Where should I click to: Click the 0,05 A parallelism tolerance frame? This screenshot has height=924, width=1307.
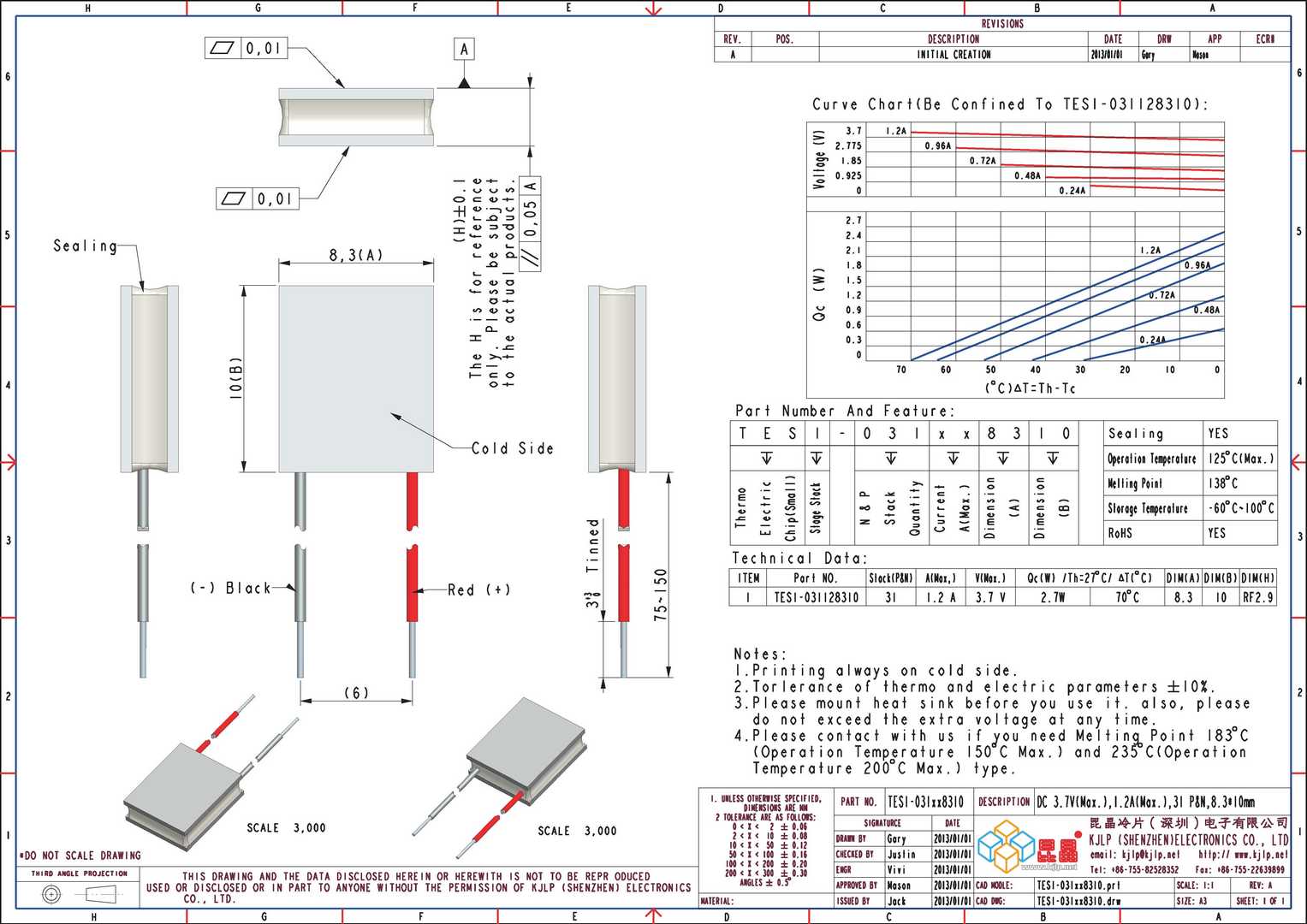coord(531,222)
